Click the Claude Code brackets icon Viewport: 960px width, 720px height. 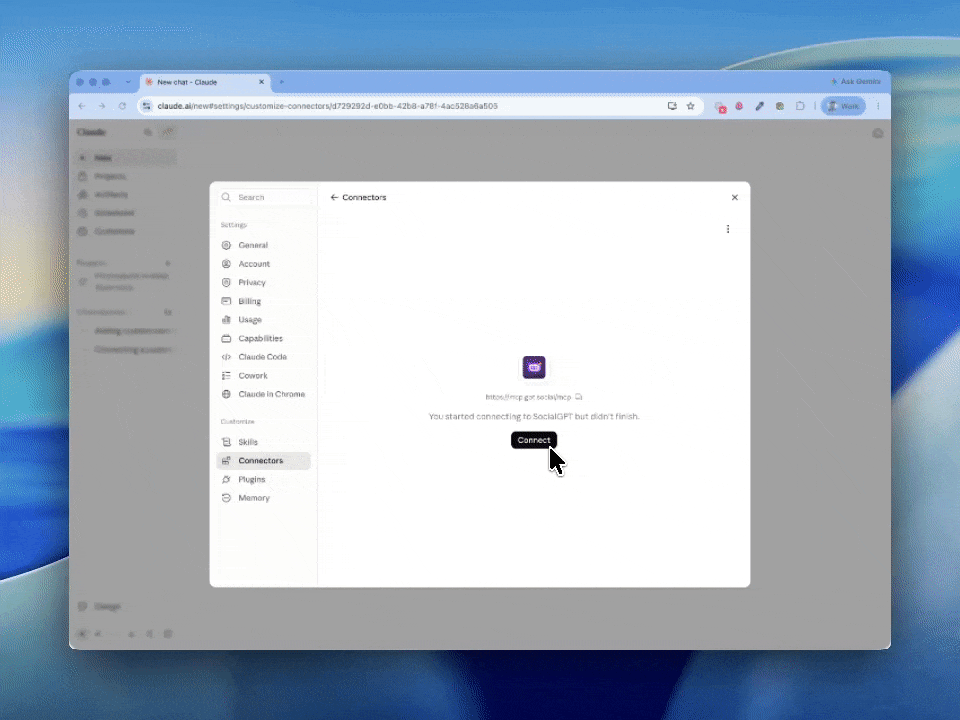click(x=226, y=357)
